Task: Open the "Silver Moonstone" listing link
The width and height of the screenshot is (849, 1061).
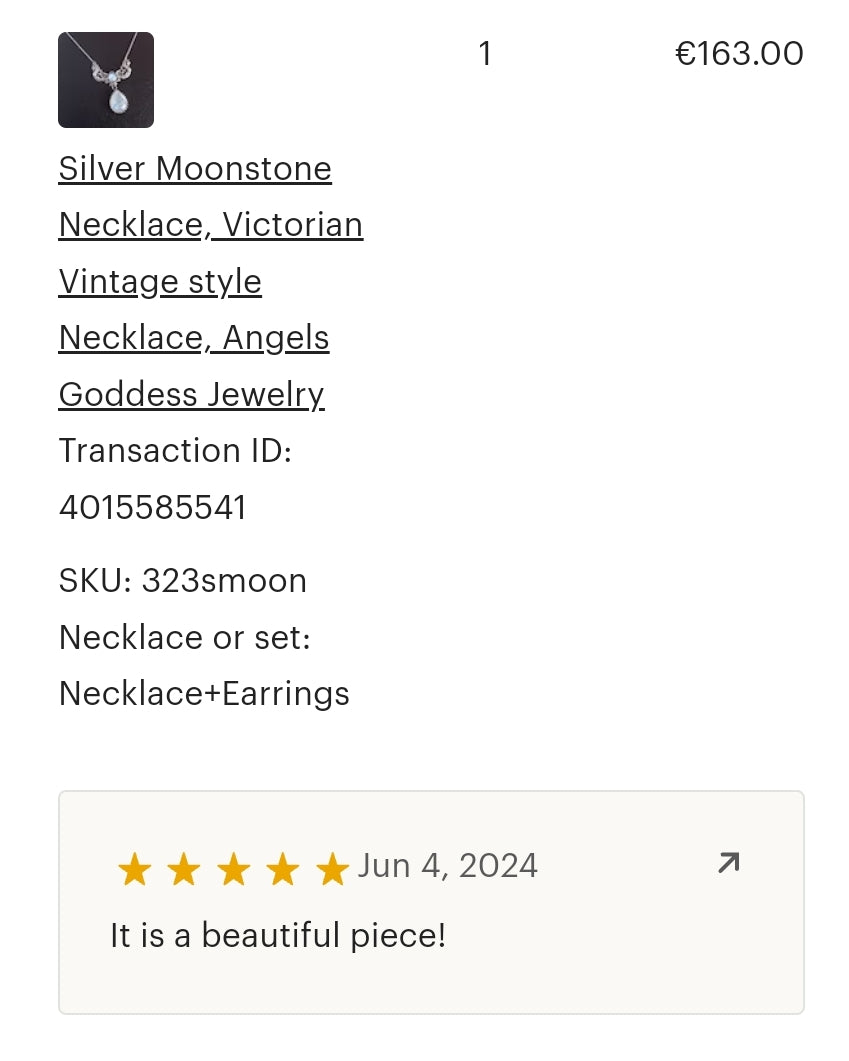Action: click(195, 168)
